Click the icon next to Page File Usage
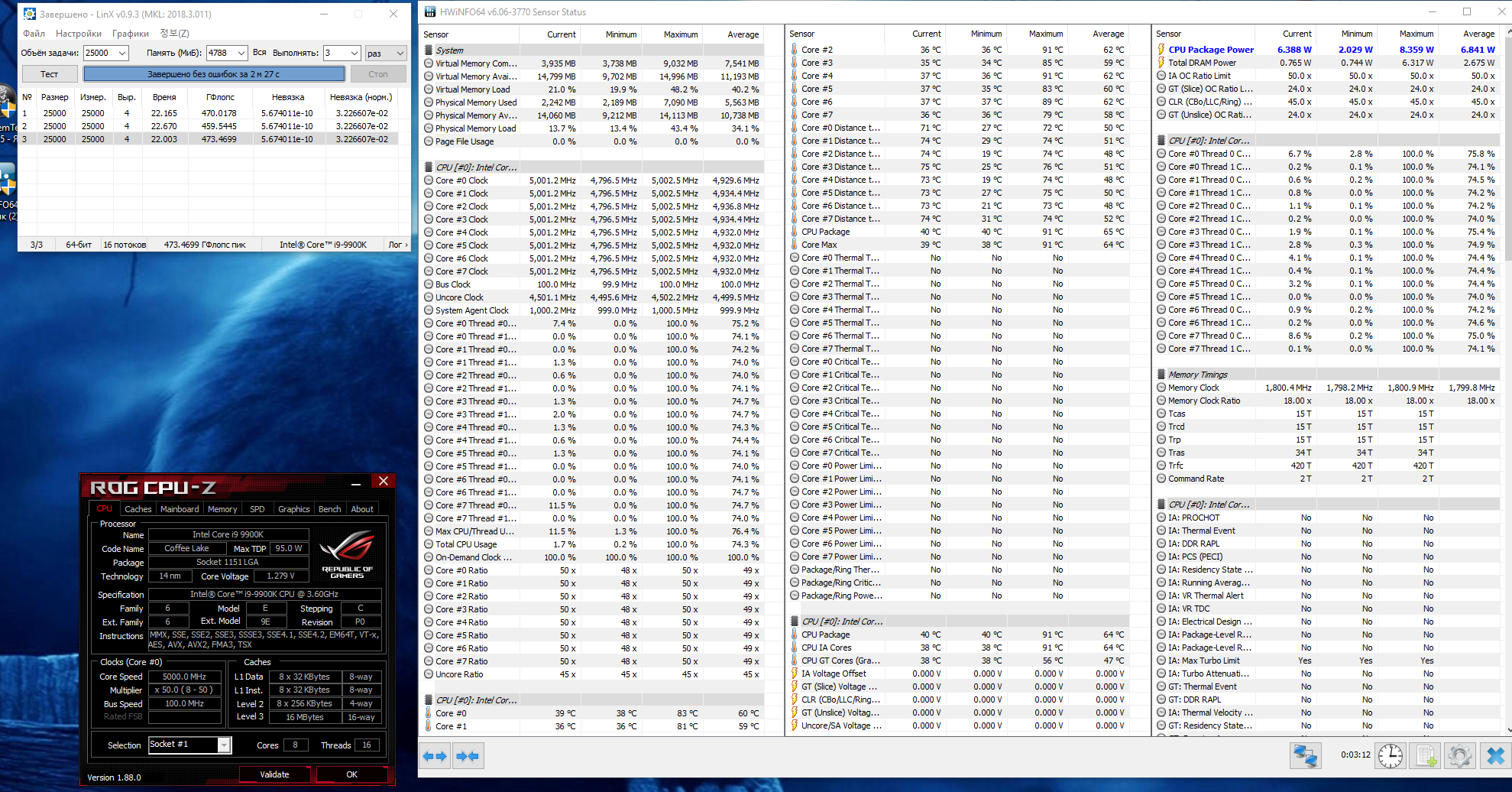The image size is (1512, 792). coord(429,141)
